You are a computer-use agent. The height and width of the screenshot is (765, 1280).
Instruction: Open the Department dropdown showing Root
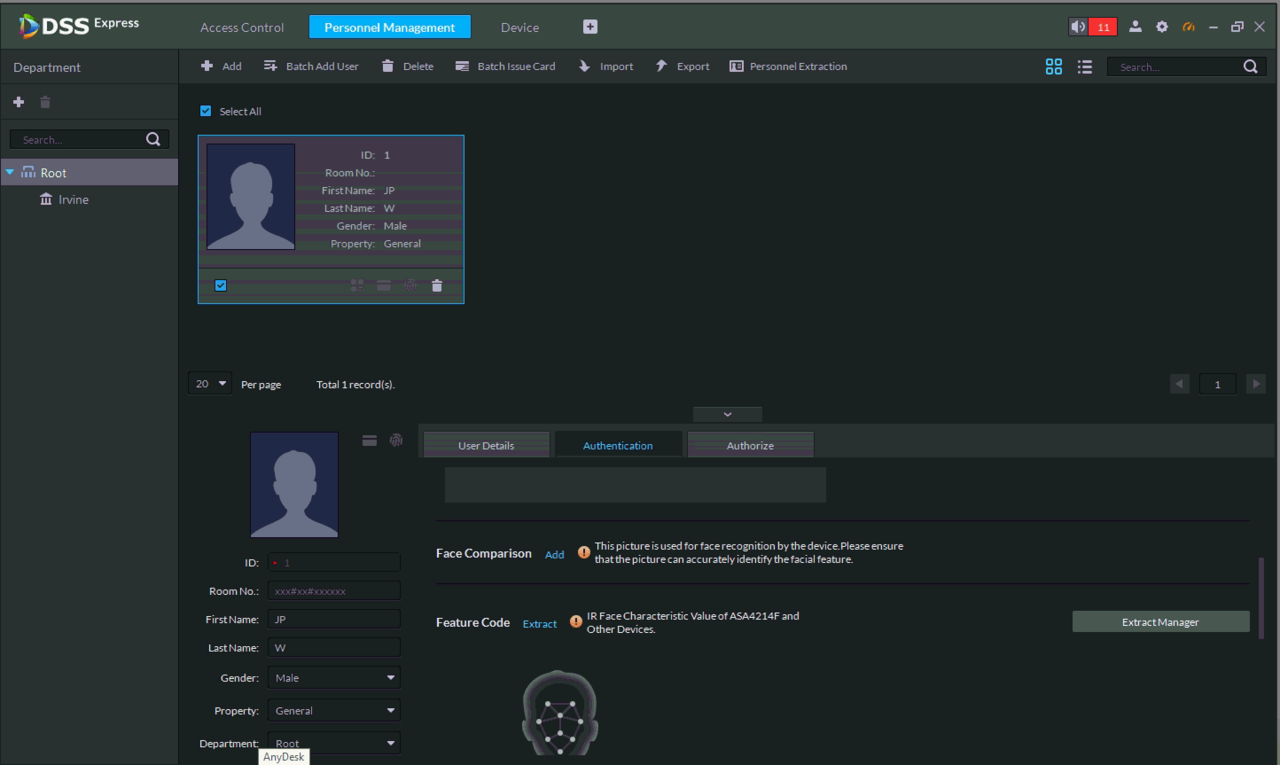[334, 743]
